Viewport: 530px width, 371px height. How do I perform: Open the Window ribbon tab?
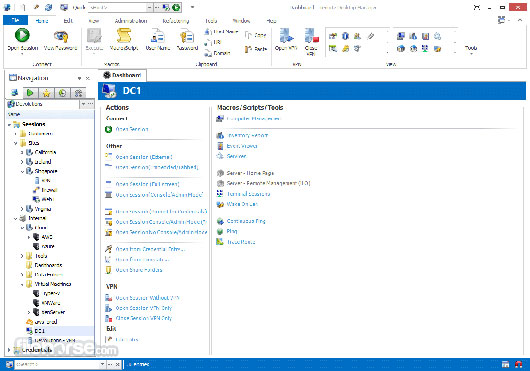[x=241, y=21]
